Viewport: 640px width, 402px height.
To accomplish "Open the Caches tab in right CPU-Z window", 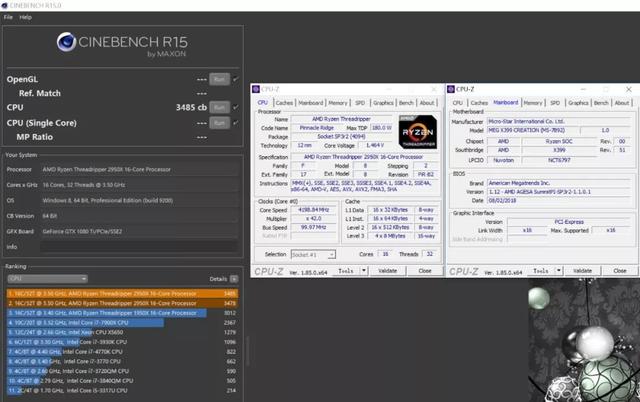I will click(479, 103).
